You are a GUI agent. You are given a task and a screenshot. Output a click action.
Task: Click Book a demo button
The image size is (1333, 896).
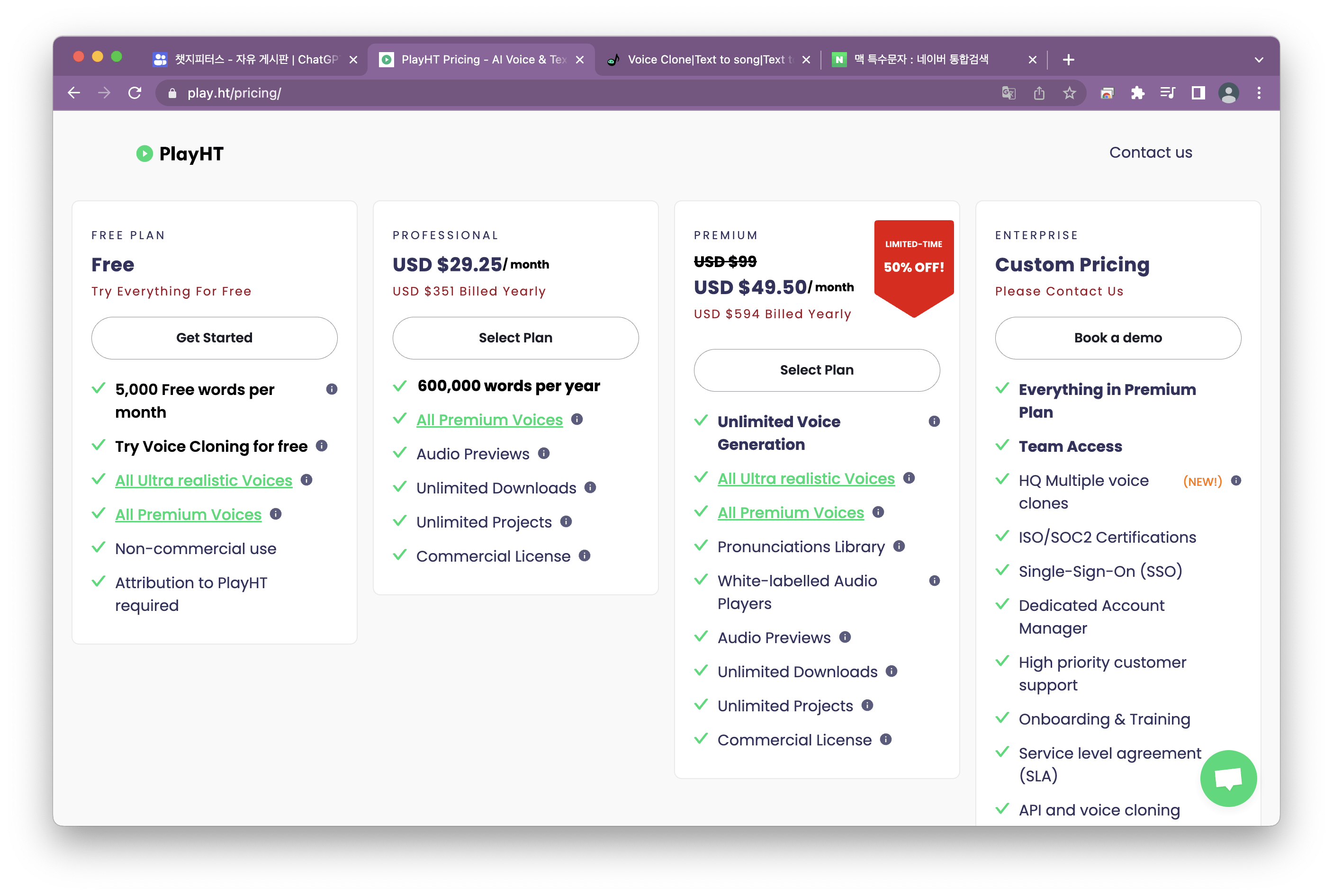[1117, 338]
